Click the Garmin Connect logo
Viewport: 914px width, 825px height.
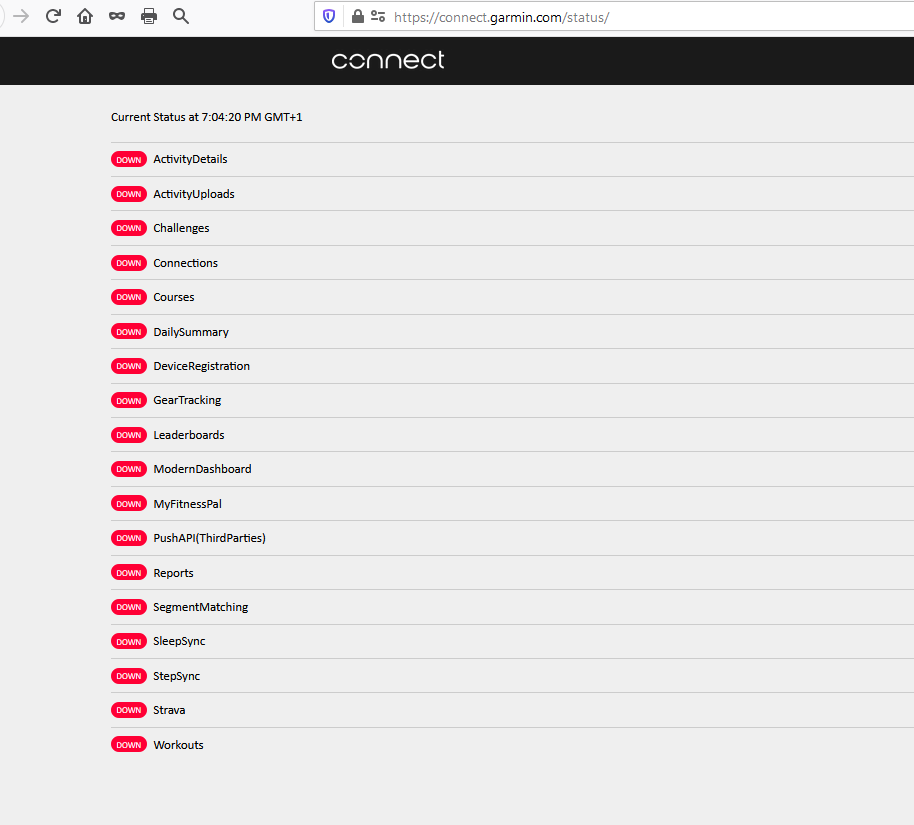(388, 61)
